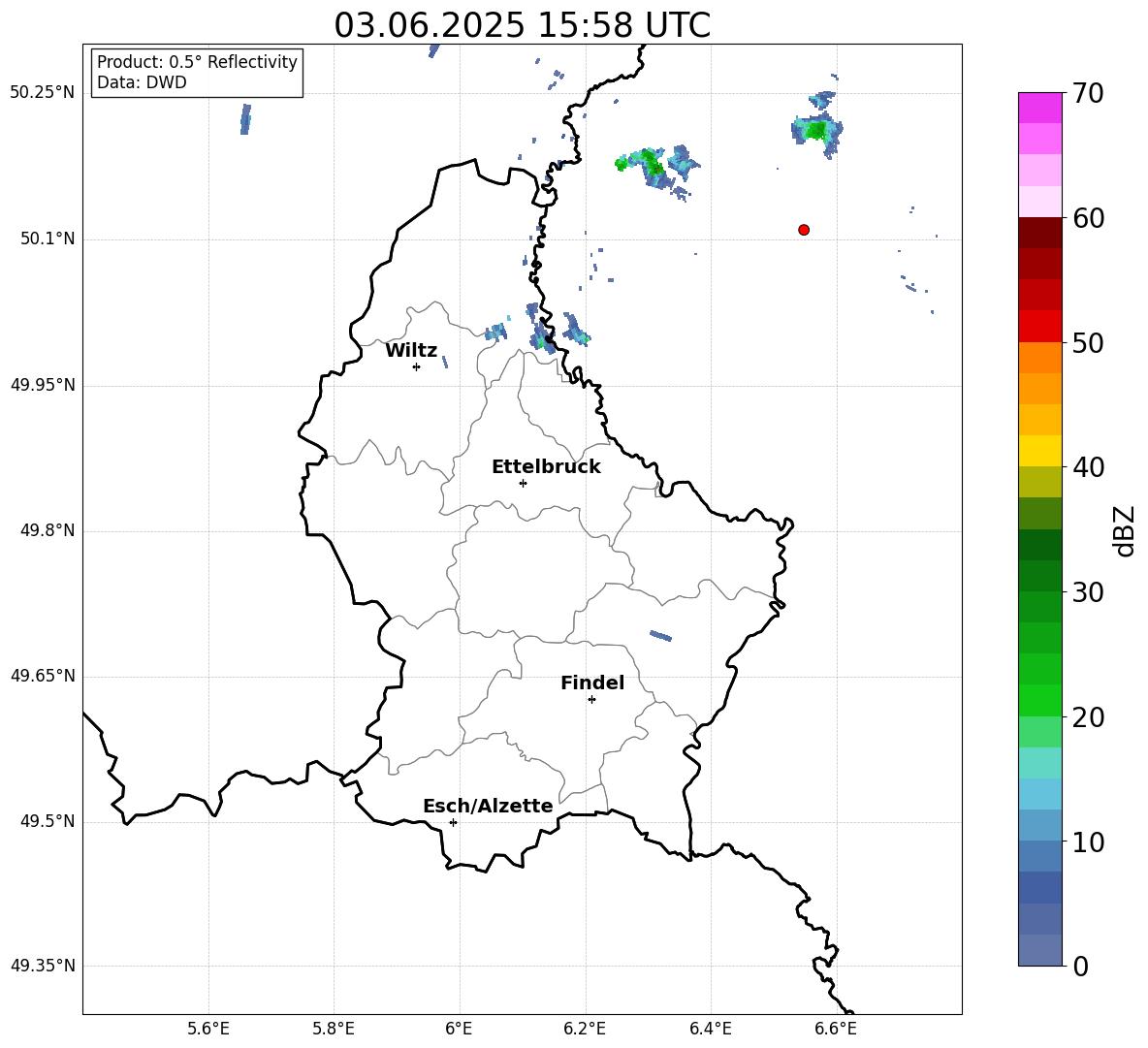Click the magenta top segment of the colorbar
The width and height of the screenshot is (1148, 1048).
(x=1040, y=108)
